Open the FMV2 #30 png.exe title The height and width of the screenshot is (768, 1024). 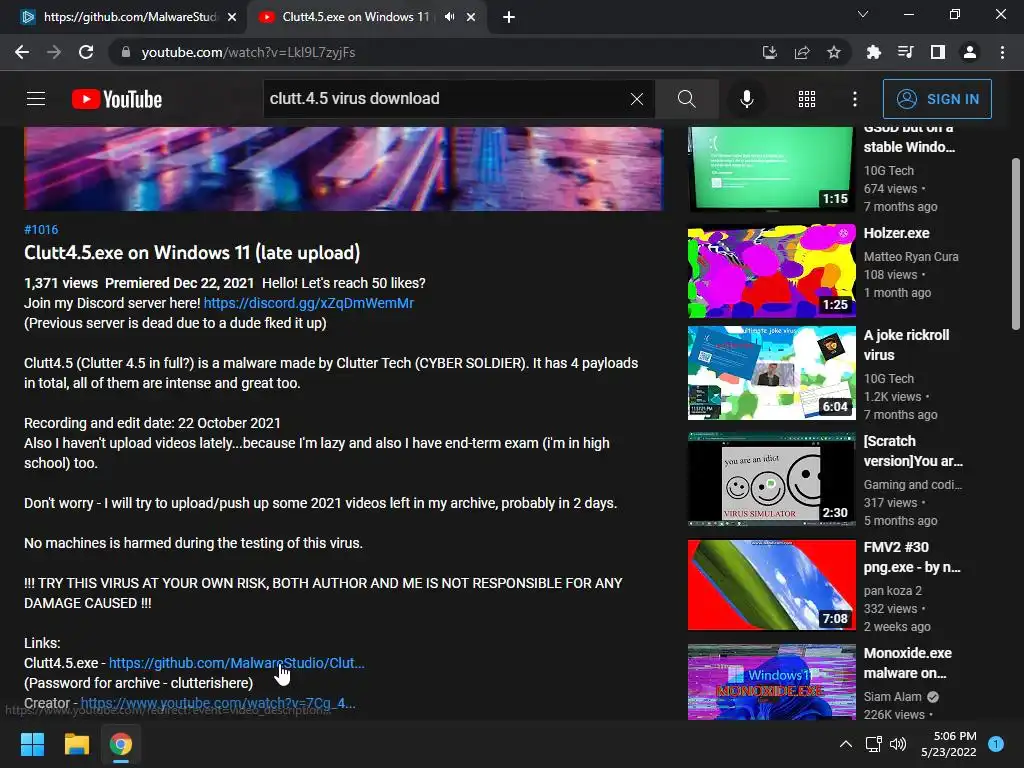[912, 557]
